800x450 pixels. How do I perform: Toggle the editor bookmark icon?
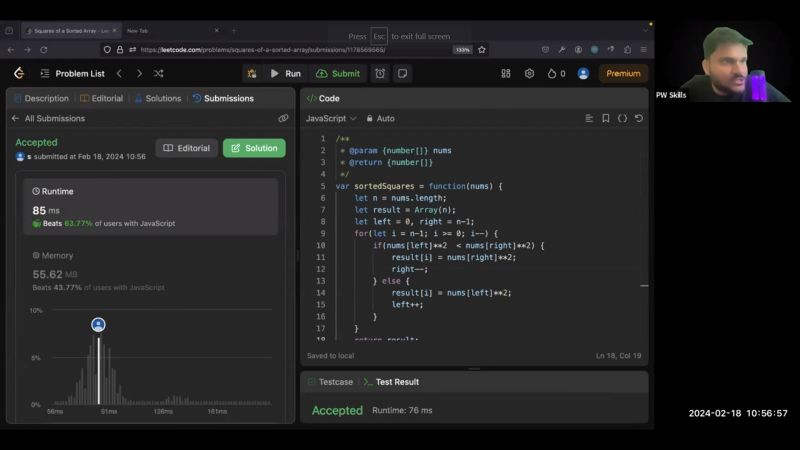[605, 118]
